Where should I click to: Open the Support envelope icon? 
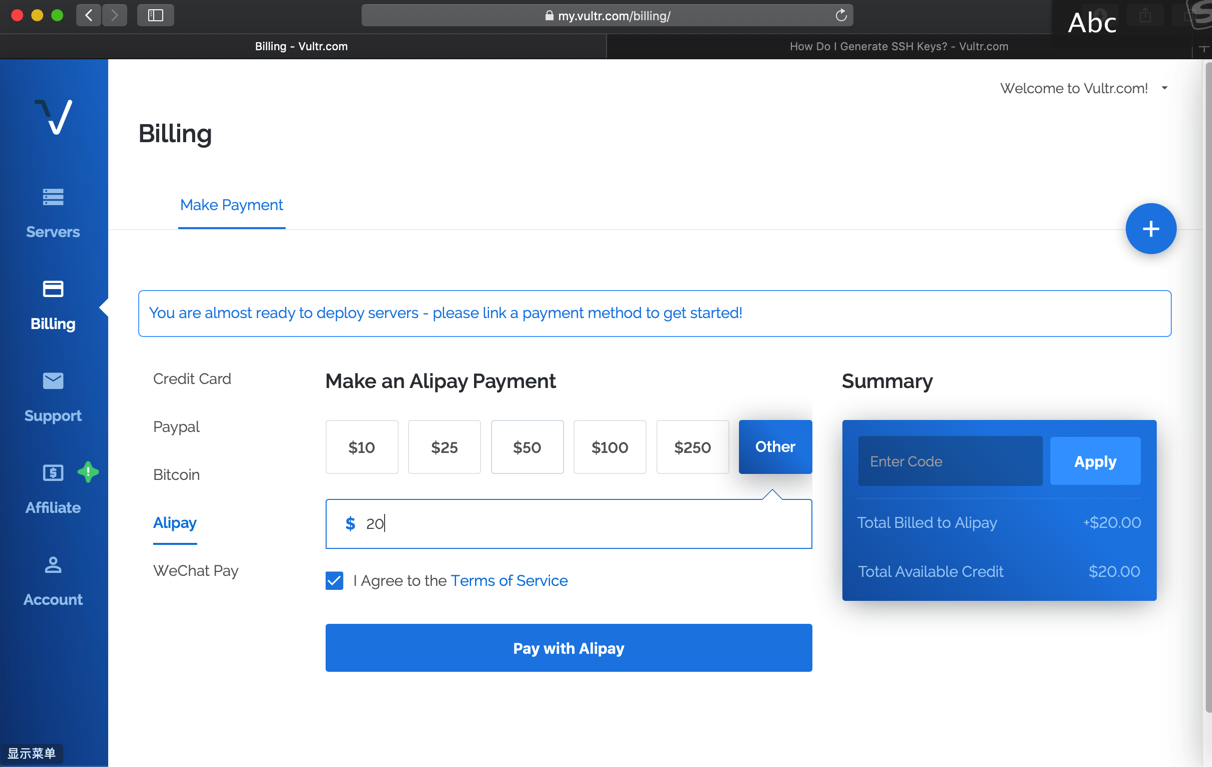[53, 381]
